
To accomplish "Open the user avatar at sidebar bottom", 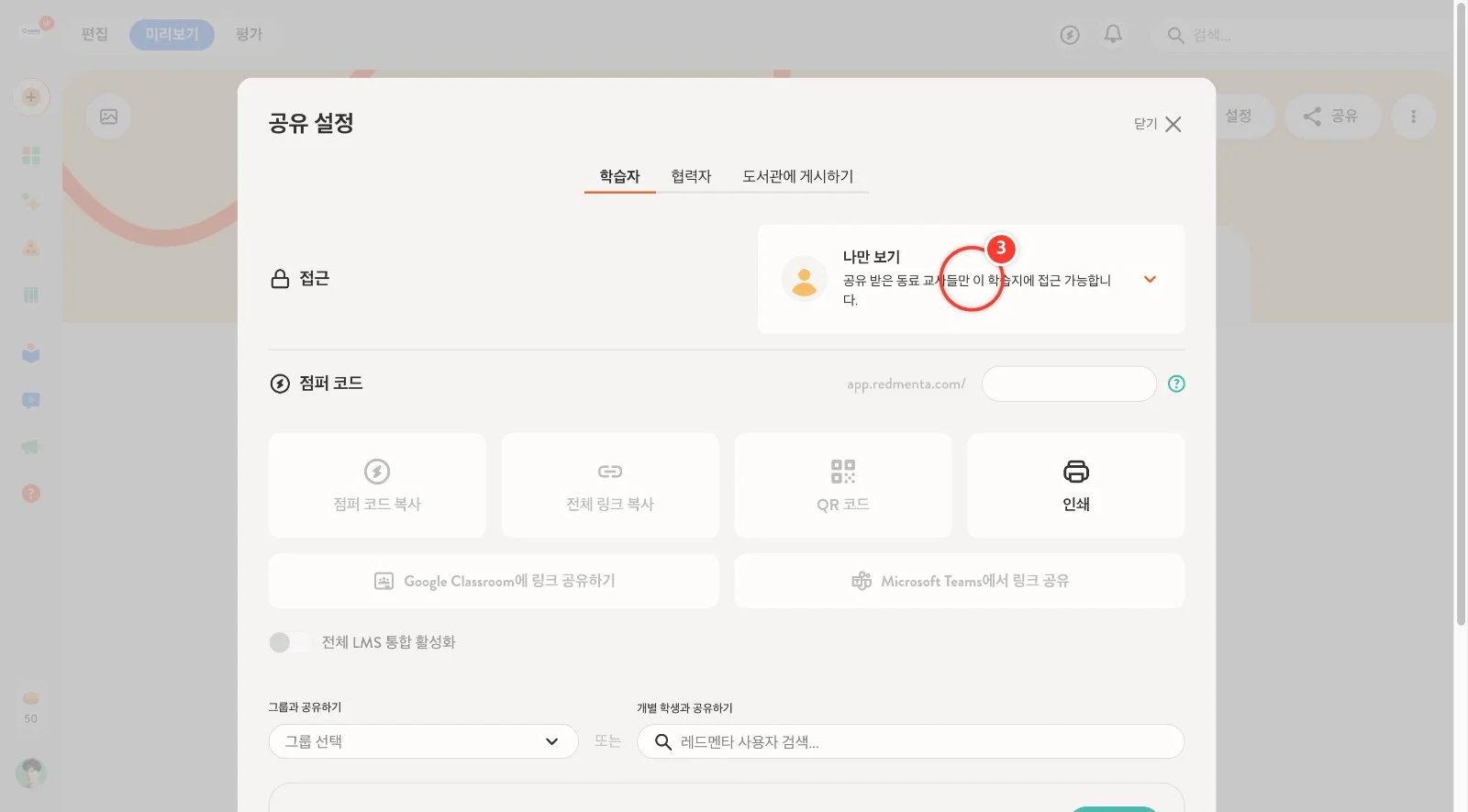I will (31, 773).
